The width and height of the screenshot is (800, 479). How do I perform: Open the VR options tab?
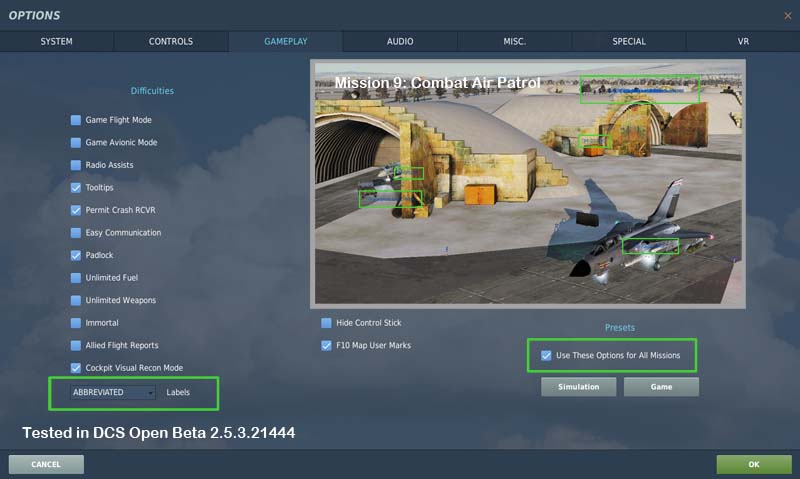743,41
